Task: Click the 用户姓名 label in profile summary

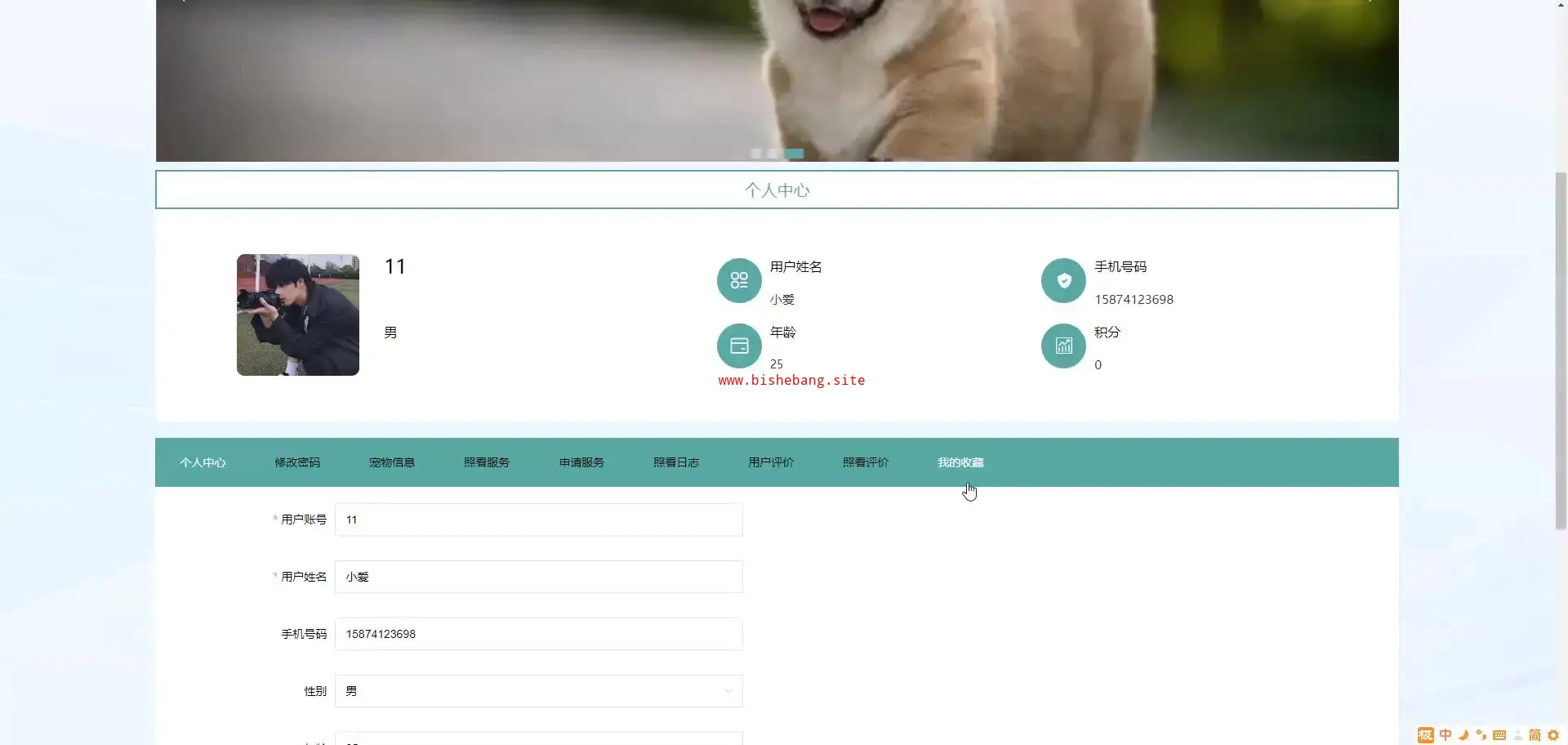Action: 796,267
